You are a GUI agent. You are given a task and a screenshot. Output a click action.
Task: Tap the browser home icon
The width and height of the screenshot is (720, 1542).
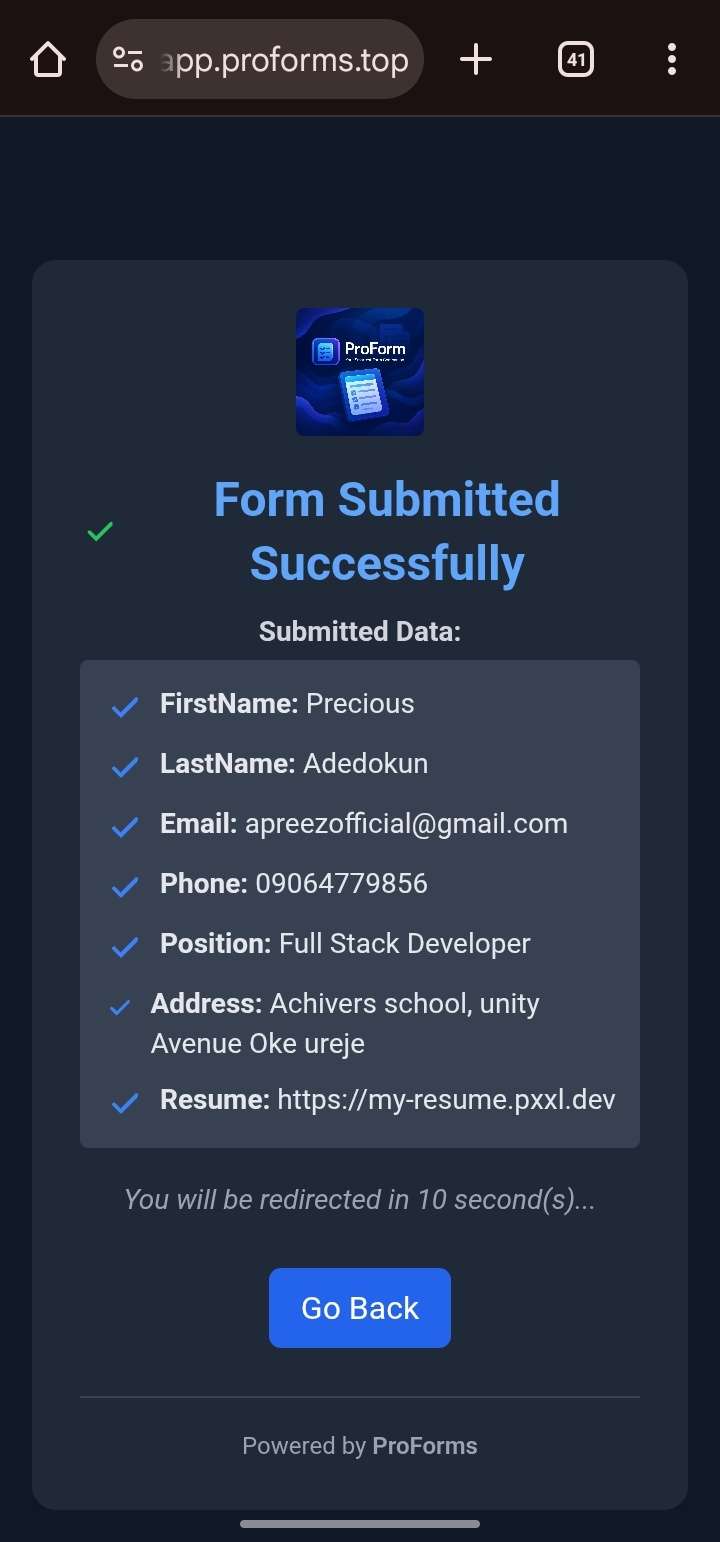click(x=48, y=60)
